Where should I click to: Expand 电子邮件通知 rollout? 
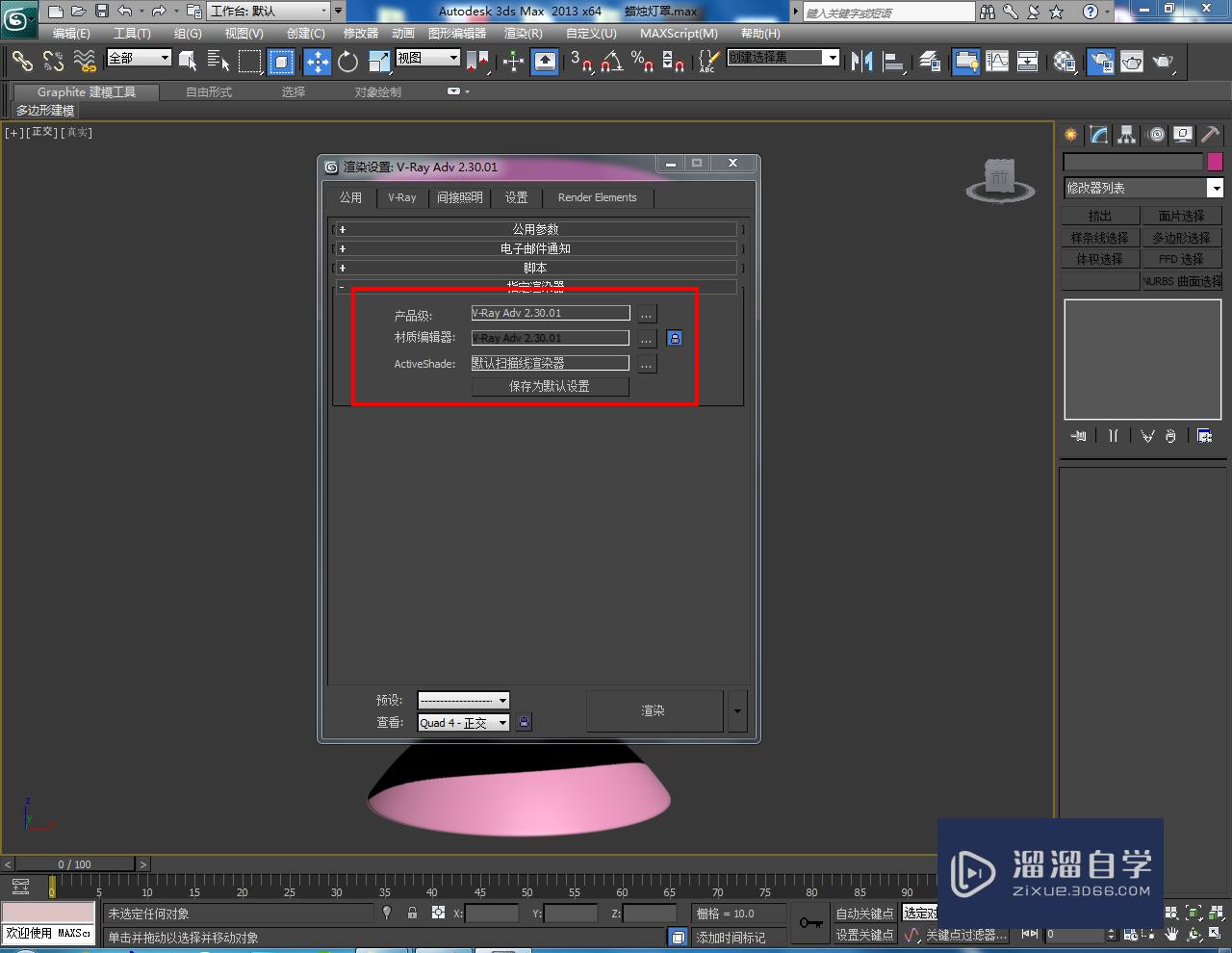click(535, 248)
